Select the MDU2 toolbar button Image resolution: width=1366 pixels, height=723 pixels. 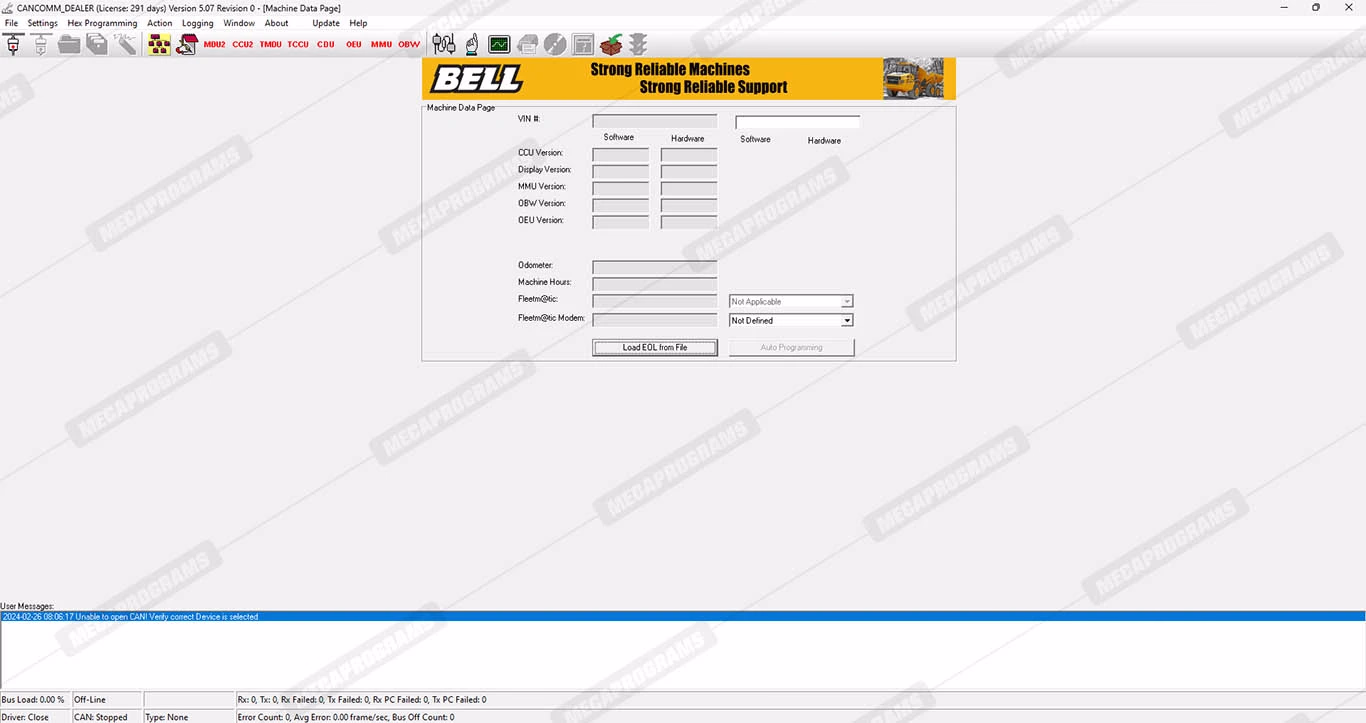[214, 45]
